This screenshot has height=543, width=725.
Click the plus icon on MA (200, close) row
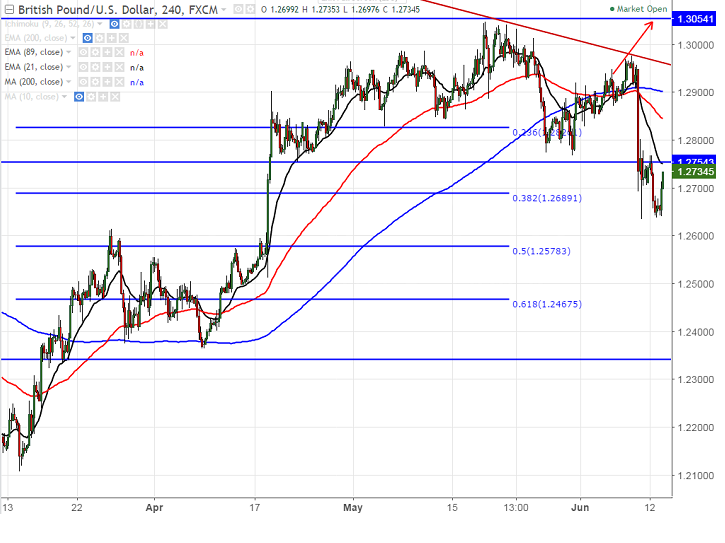pos(107,82)
